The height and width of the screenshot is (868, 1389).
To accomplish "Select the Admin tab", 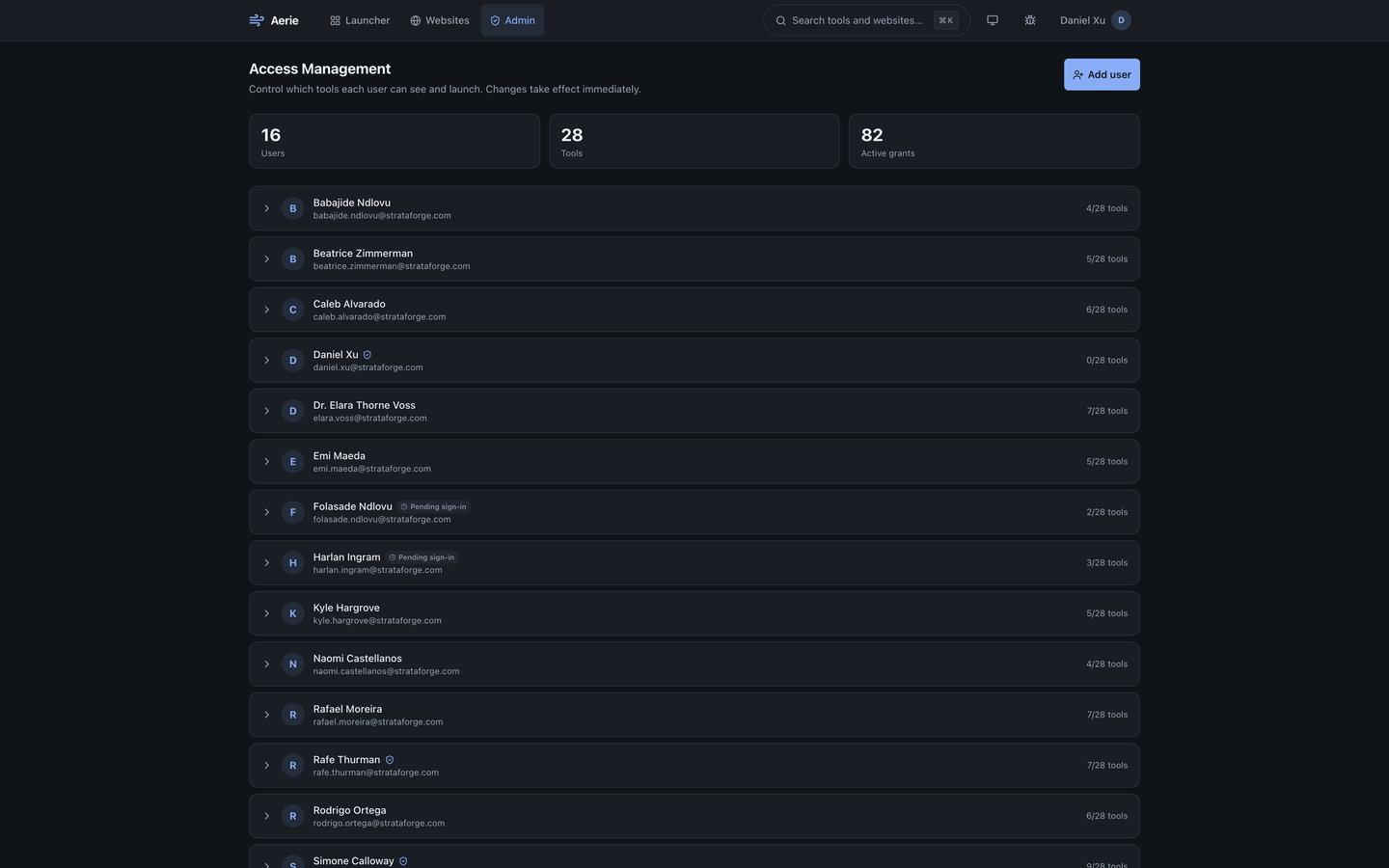I will 512,20.
